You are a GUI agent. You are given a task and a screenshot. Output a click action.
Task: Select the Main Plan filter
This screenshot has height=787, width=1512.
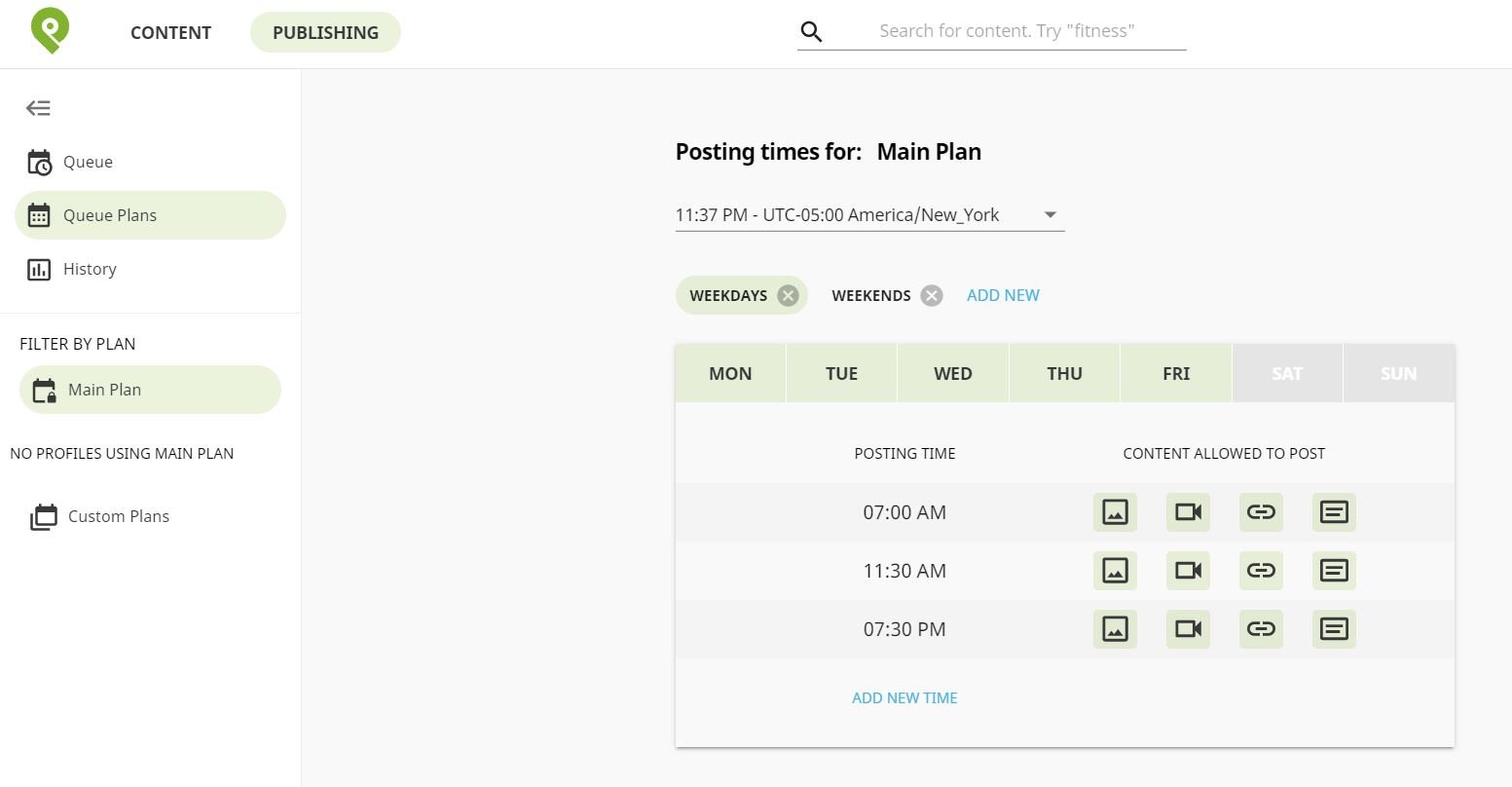(x=104, y=389)
